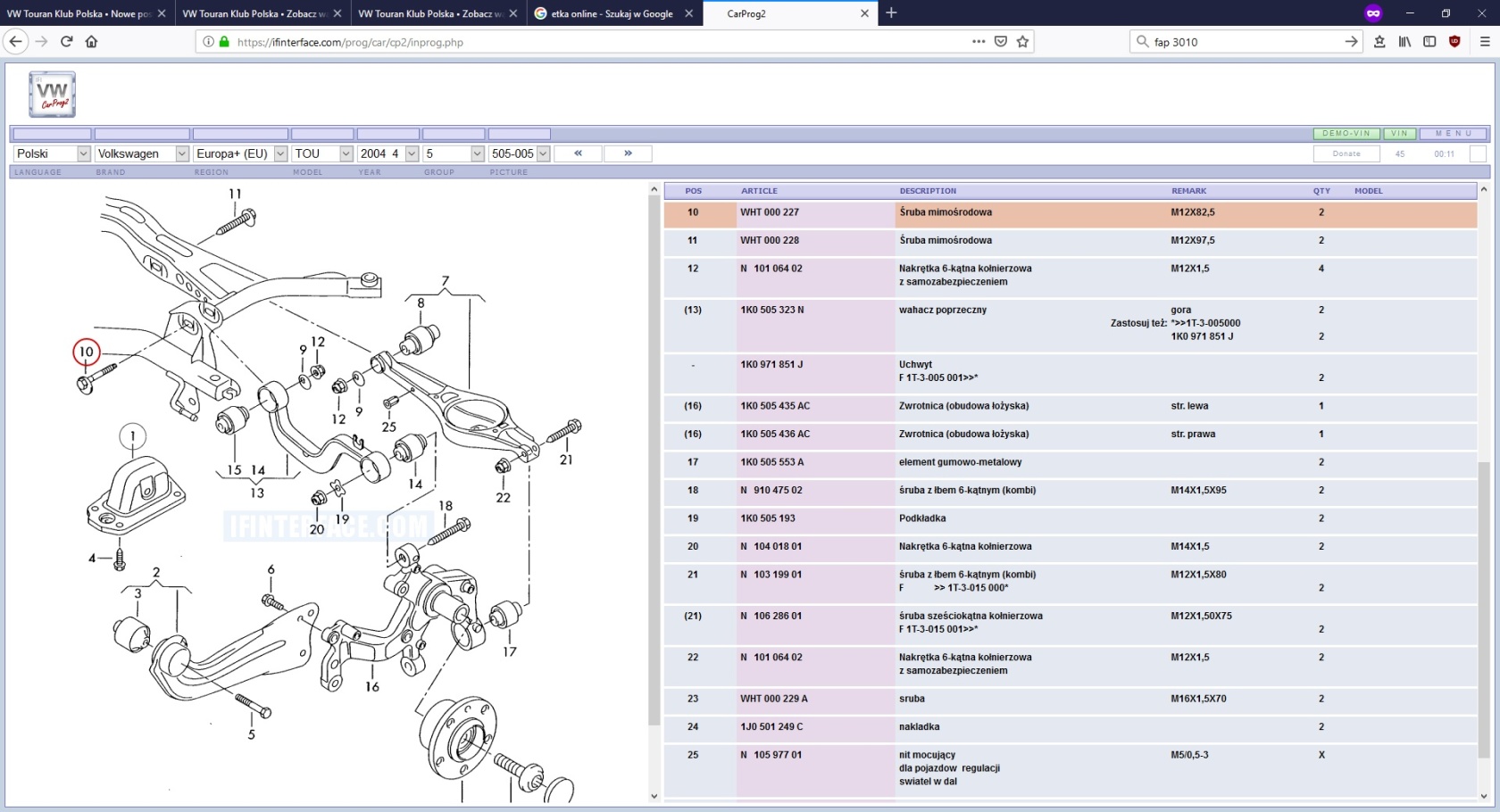
Task: Click the VIN button
Action: pyautogui.click(x=1399, y=134)
